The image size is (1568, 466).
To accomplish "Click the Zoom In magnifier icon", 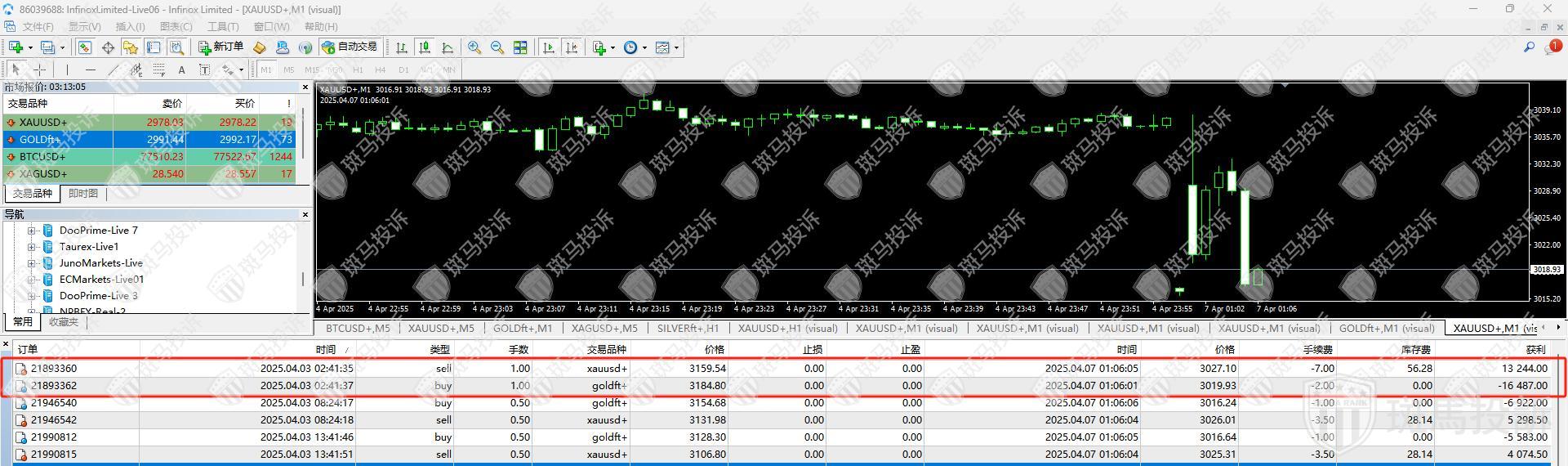I will [x=474, y=47].
